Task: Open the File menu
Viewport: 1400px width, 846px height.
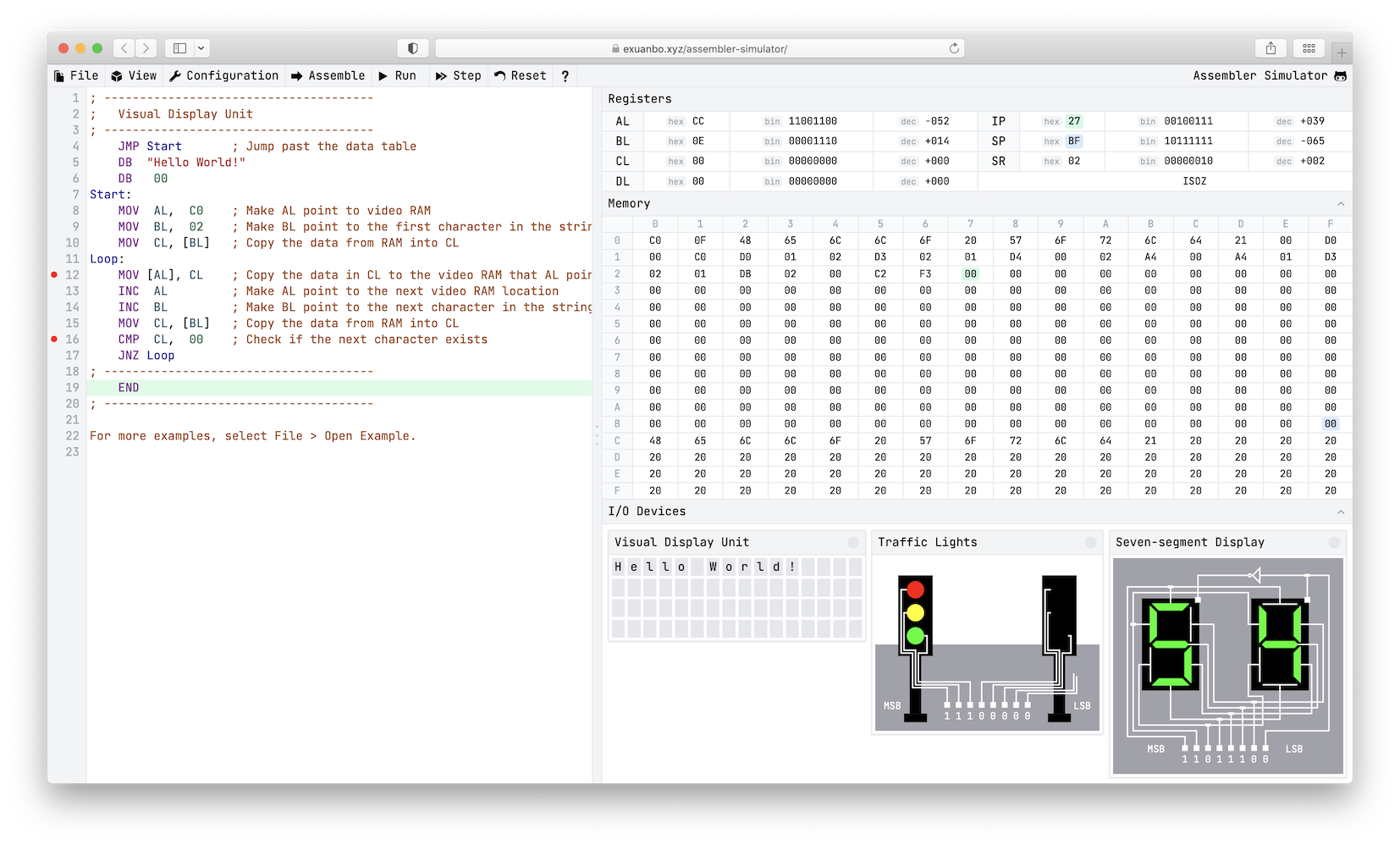Action: tap(76, 75)
